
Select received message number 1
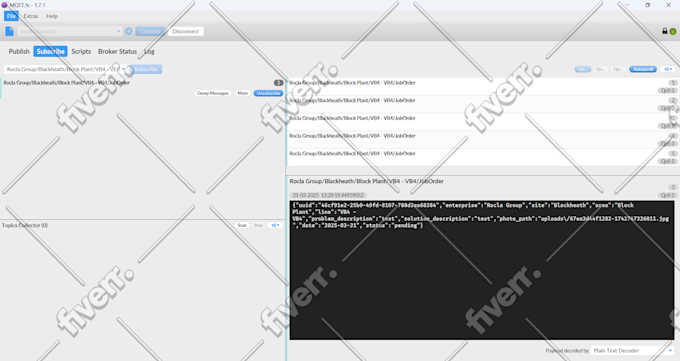click(482, 87)
